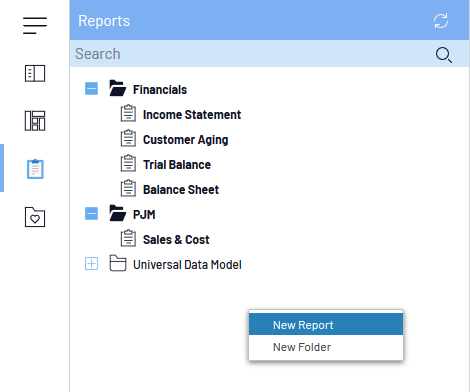Click the Income Statement report icon
The height and width of the screenshot is (392, 470).
[128, 113]
